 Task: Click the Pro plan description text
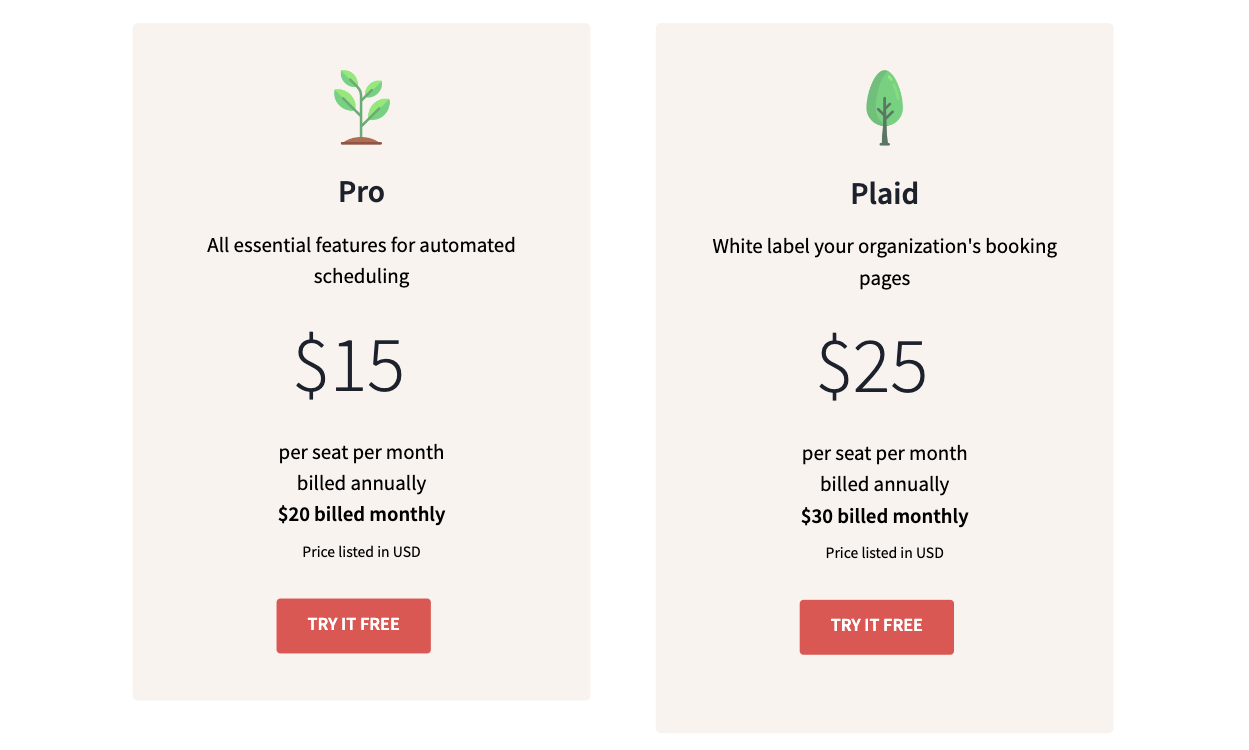coord(361,259)
